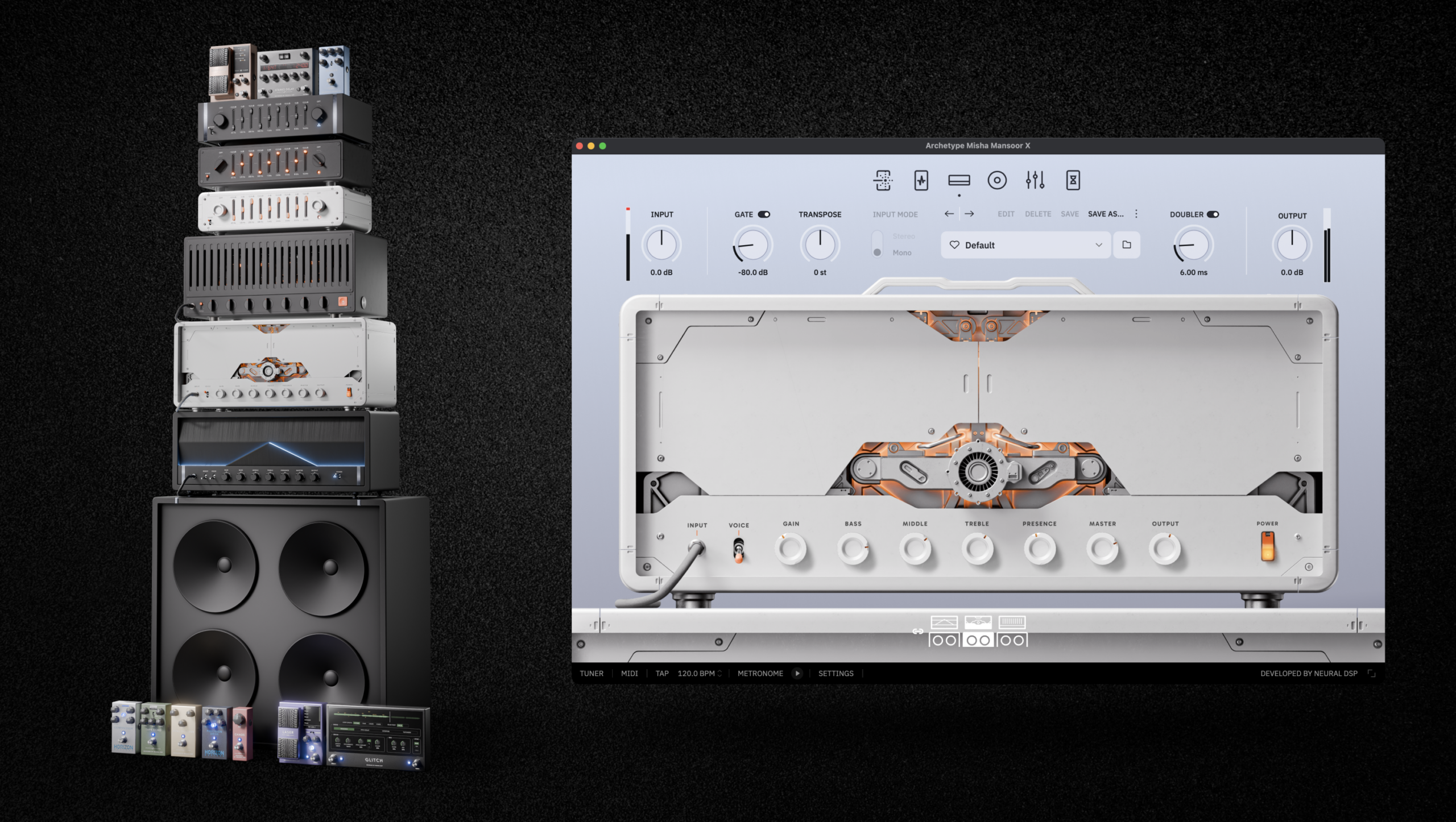Expand the BPM value stepper
This screenshot has width=1456, height=822.
[719, 673]
